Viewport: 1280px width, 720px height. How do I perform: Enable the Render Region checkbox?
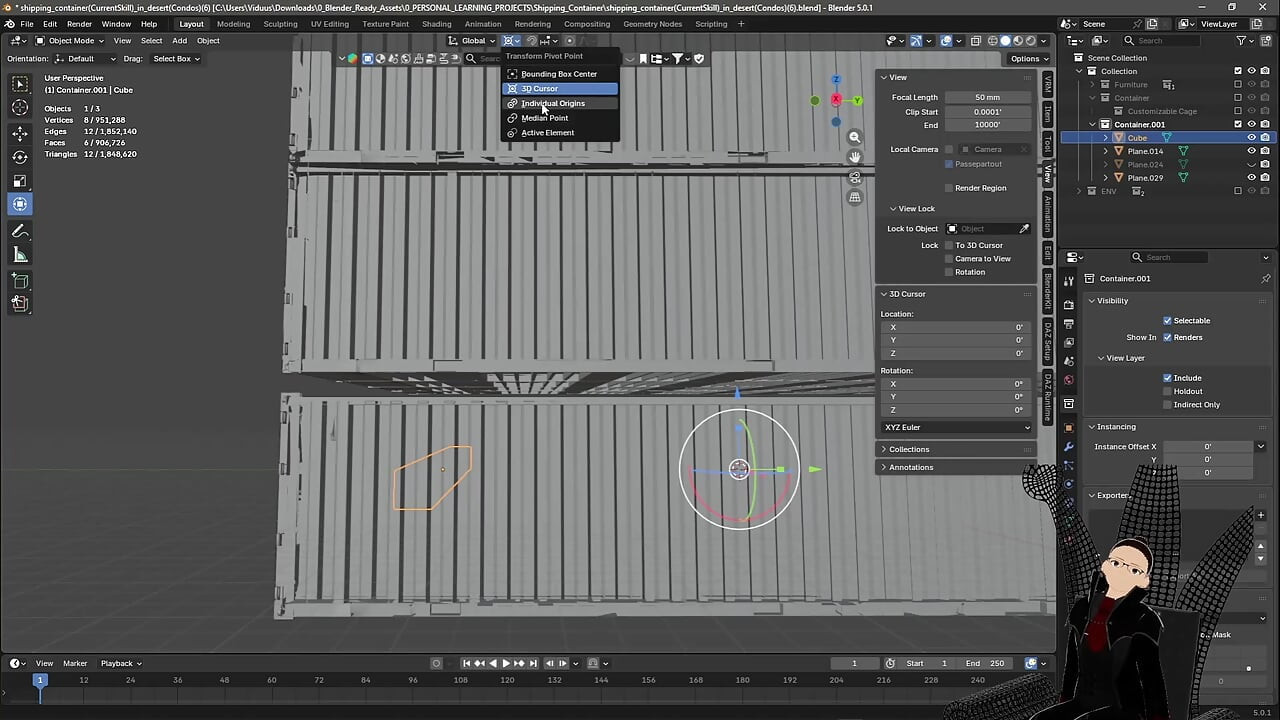point(949,188)
